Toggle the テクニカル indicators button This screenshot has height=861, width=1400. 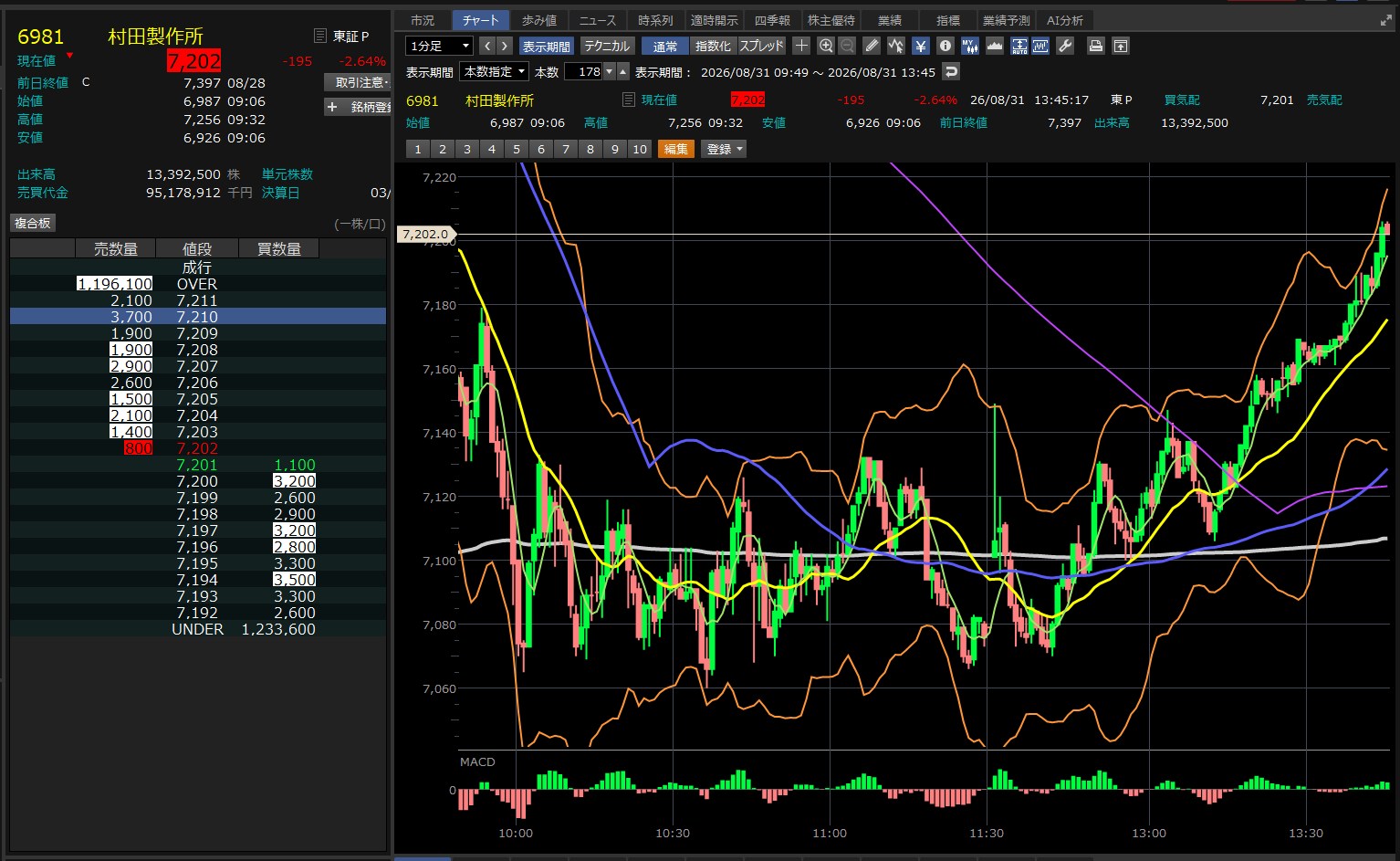(607, 46)
